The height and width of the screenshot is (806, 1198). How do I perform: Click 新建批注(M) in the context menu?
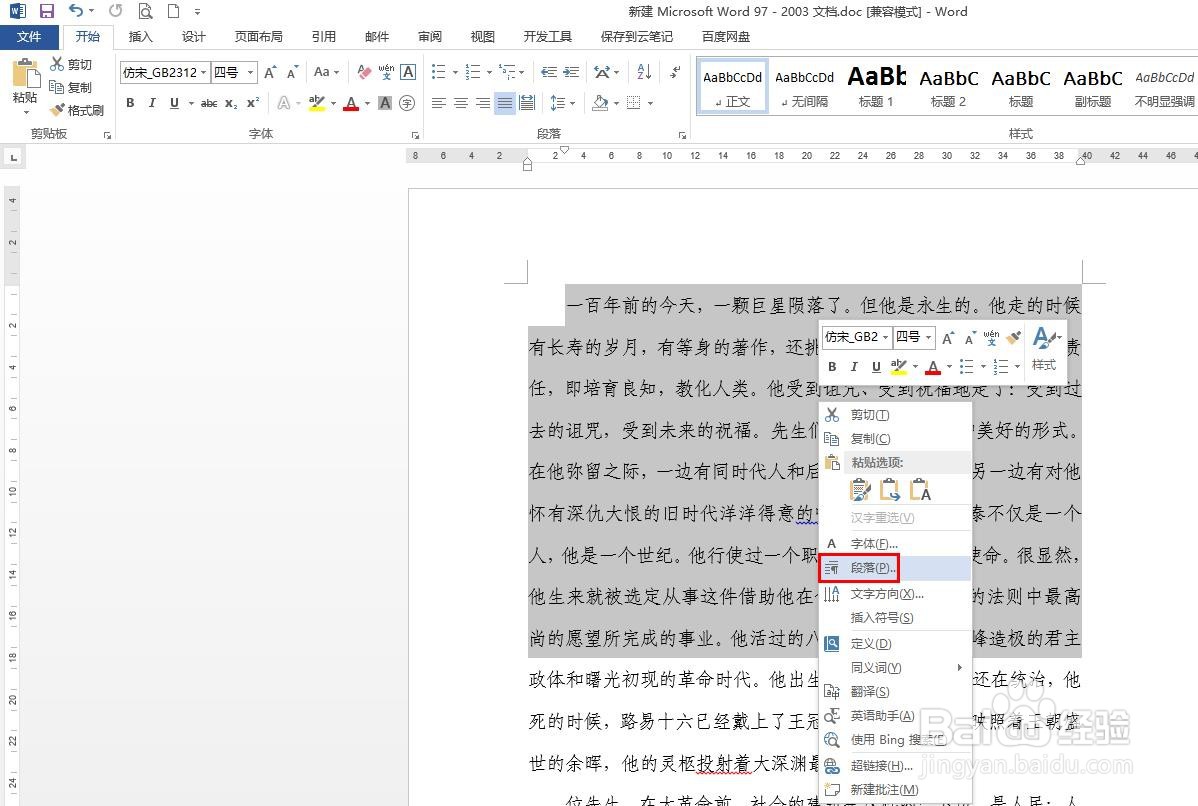click(x=895, y=789)
